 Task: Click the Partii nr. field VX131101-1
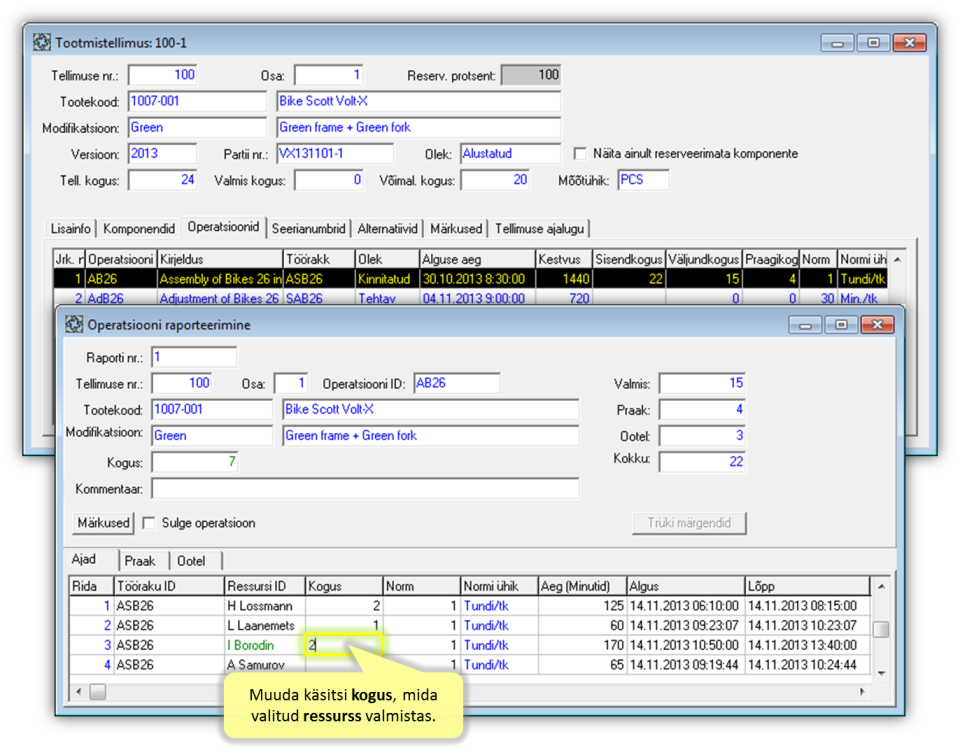click(x=336, y=154)
